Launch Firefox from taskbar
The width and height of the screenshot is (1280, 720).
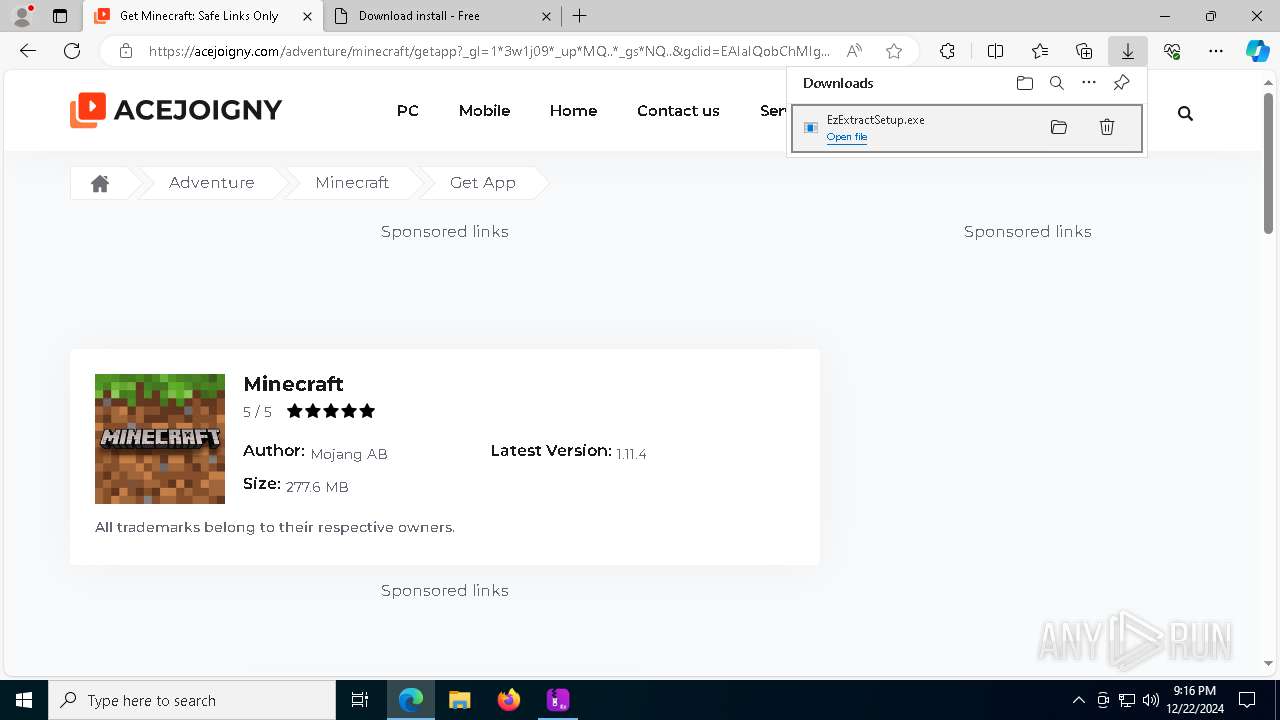tap(509, 700)
